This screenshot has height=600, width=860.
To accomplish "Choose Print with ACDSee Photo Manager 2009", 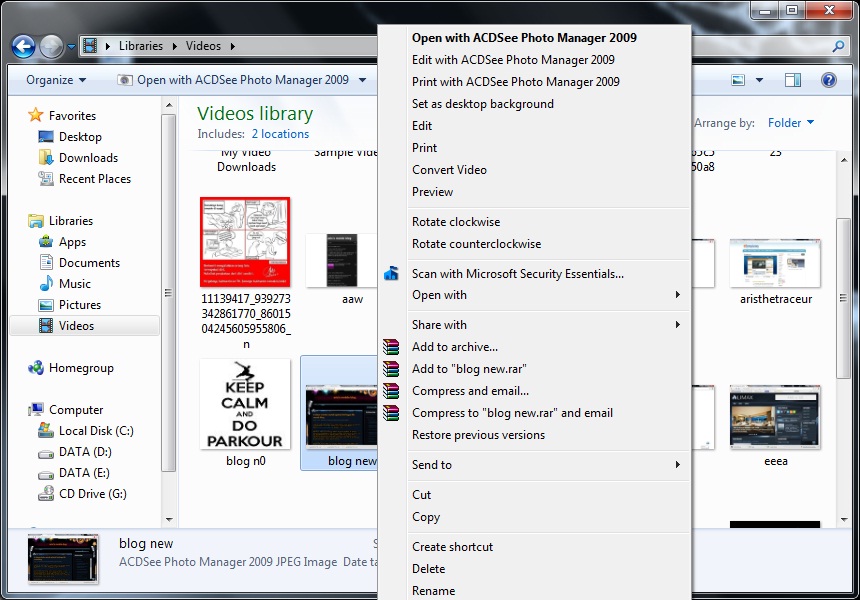I will tap(516, 82).
